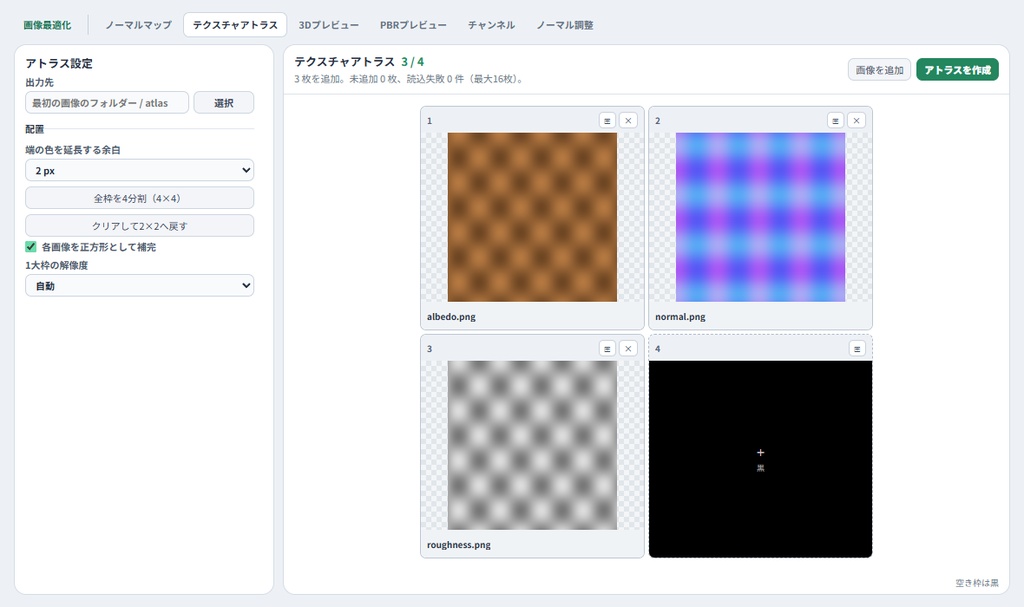Open the 1大枠の解像度 dropdown
This screenshot has height=607, width=1024.
click(x=140, y=286)
